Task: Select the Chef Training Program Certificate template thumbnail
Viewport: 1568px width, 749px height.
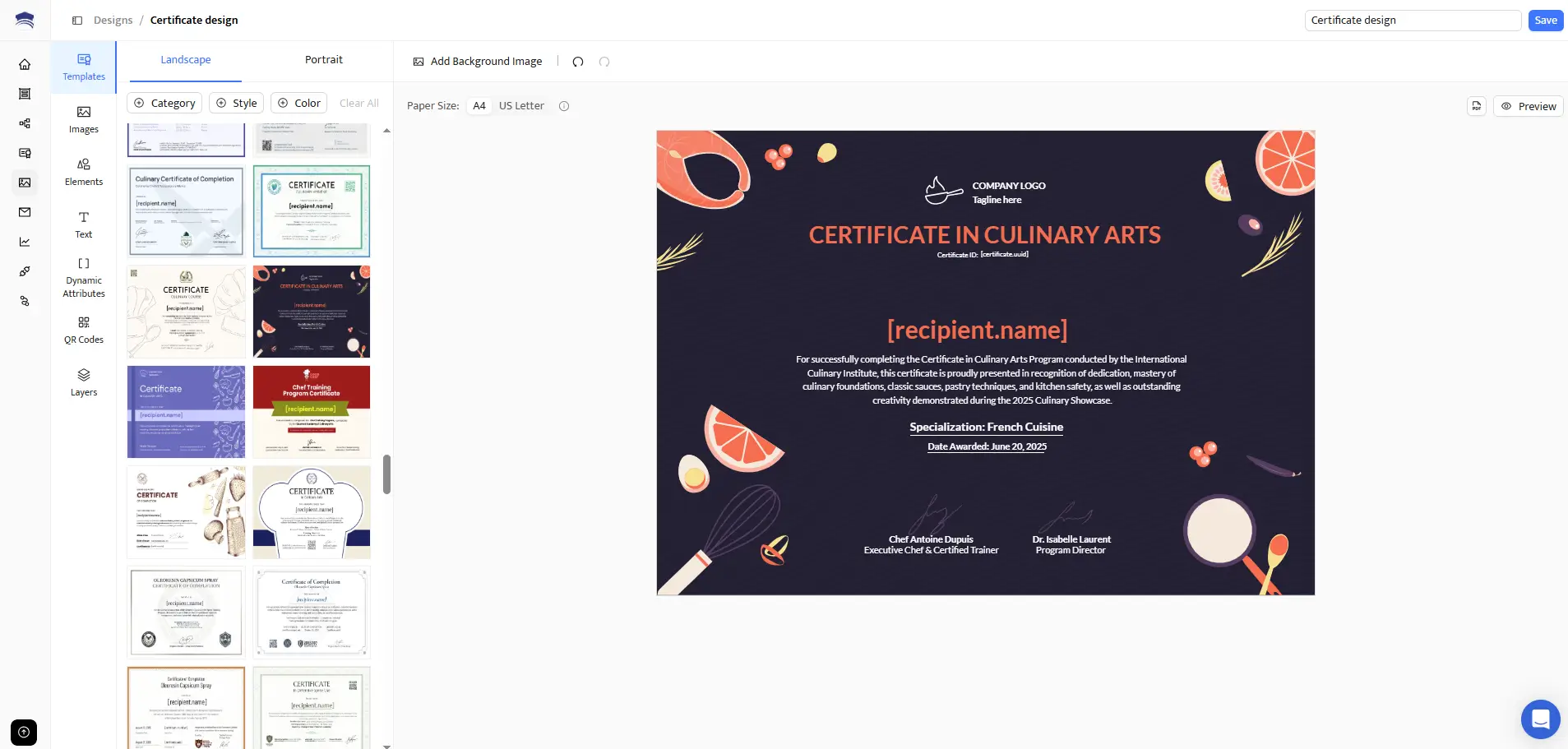Action: pos(311,412)
